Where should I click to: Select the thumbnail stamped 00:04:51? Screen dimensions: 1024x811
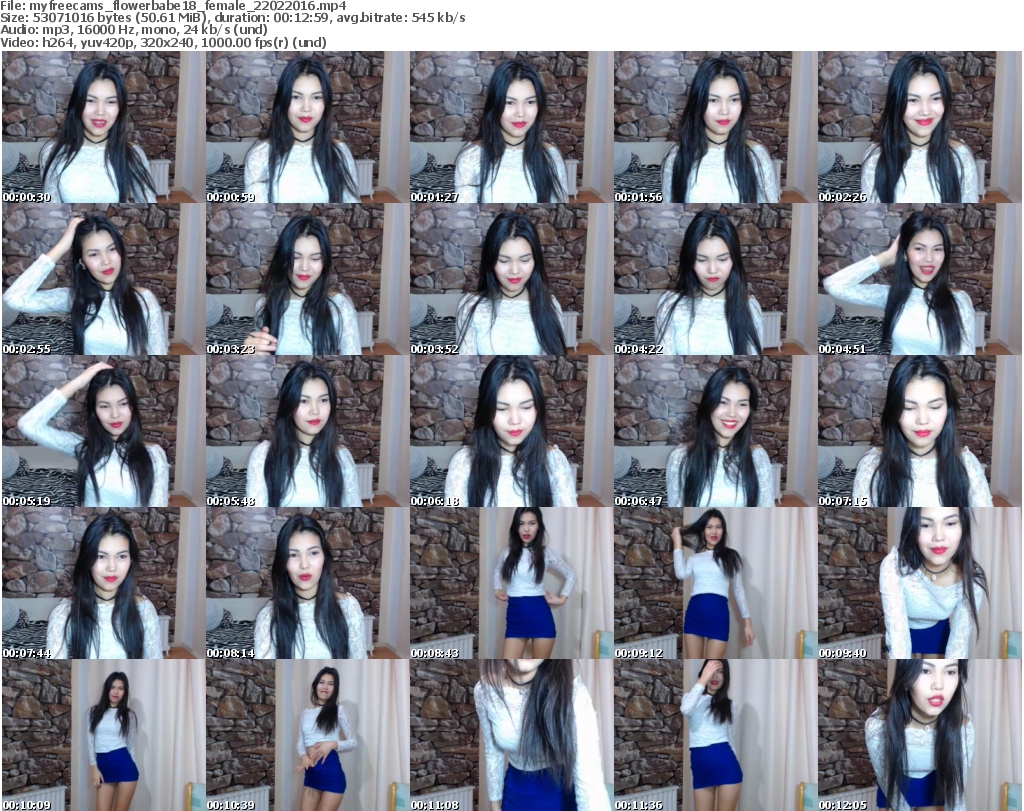[920, 279]
